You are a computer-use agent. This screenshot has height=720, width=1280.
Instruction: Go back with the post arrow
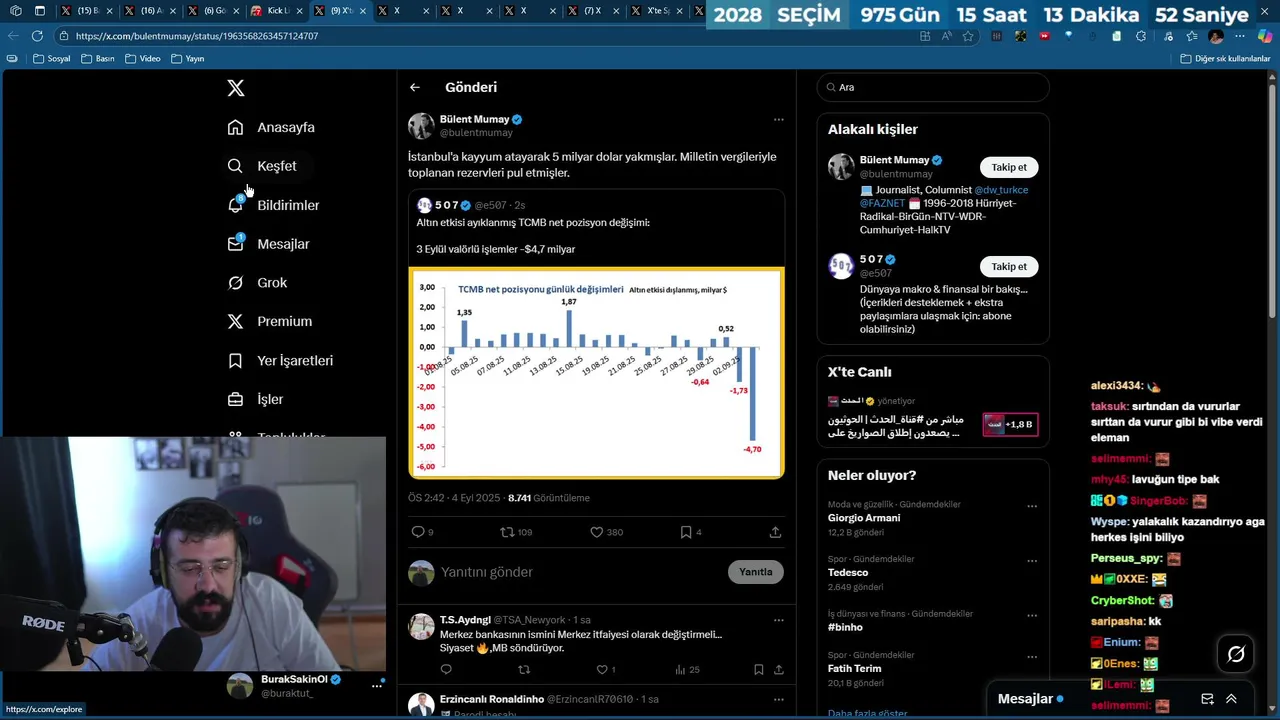415,88
